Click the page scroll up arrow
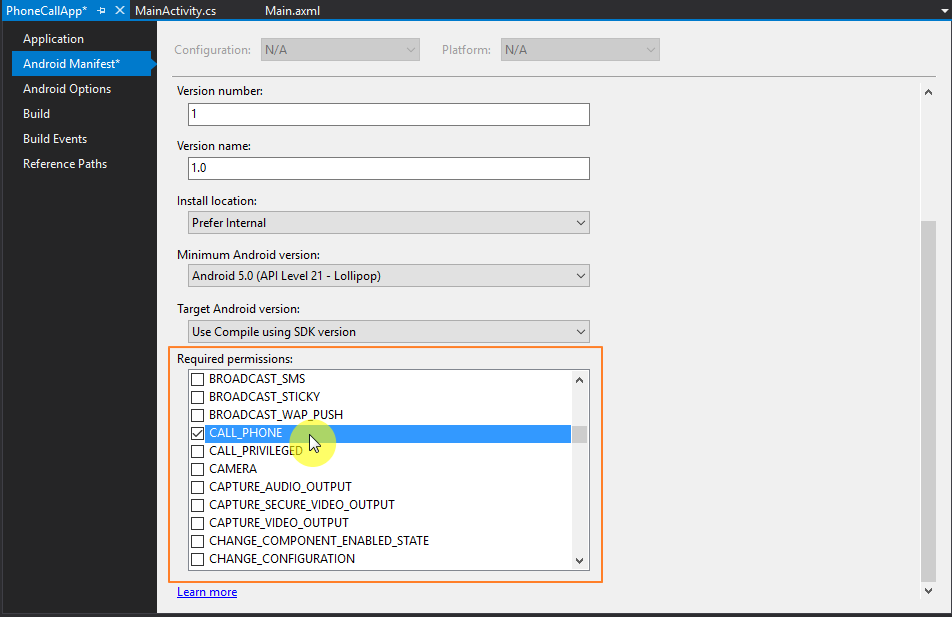This screenshot has height=617, width=952. click(928, 92)
